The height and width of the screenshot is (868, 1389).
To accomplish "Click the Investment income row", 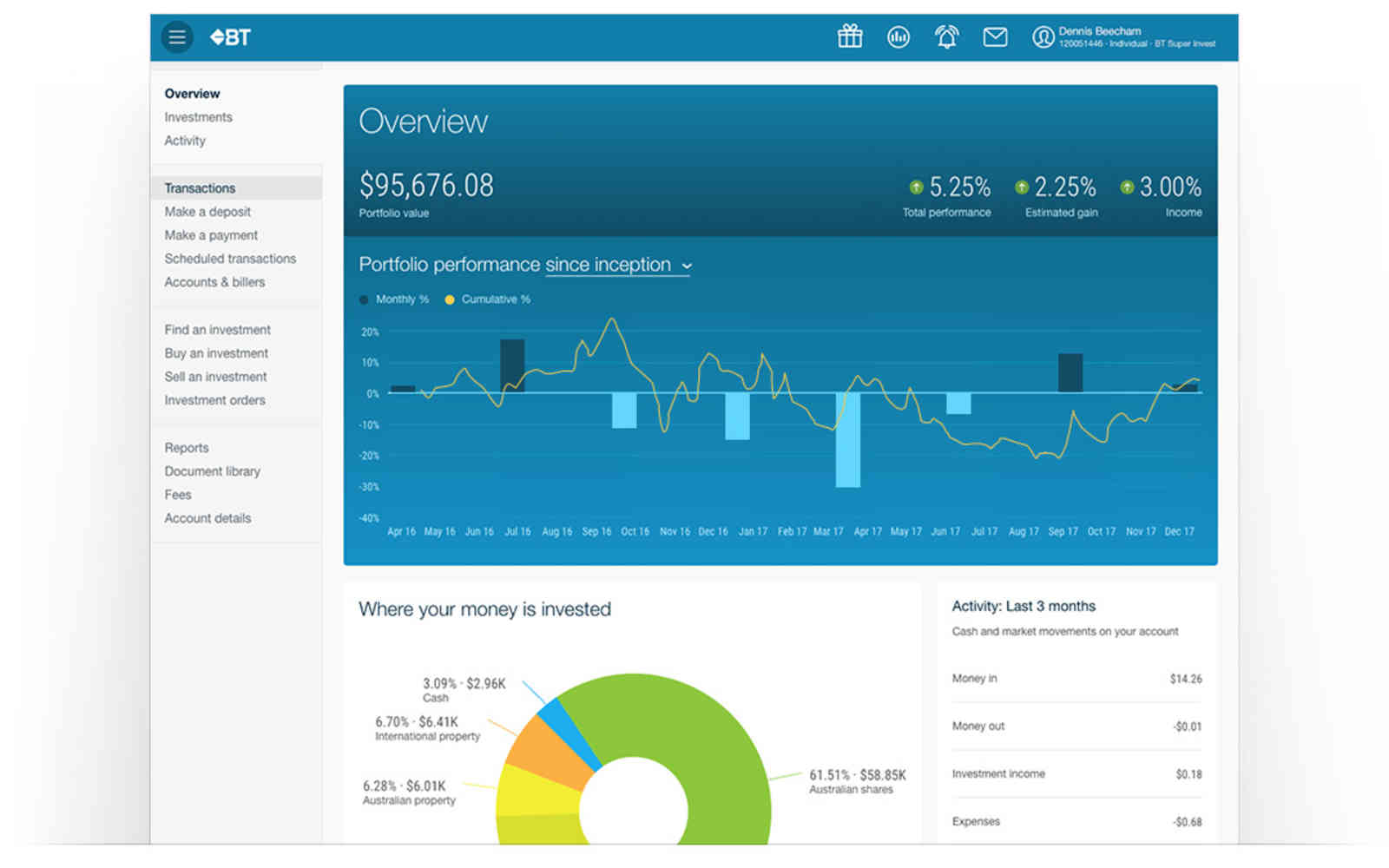I will click(x=1076, y=774).
